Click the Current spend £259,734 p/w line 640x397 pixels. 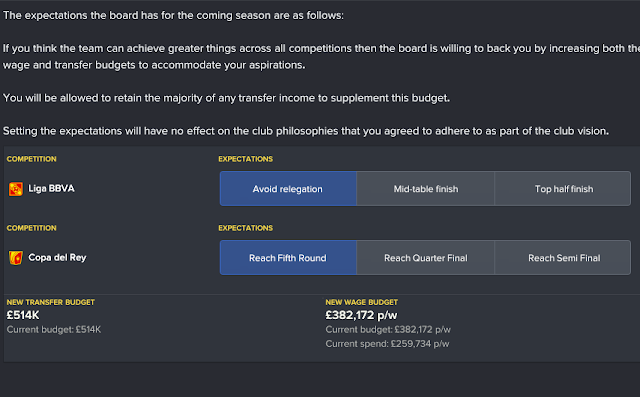pos(387,344)
